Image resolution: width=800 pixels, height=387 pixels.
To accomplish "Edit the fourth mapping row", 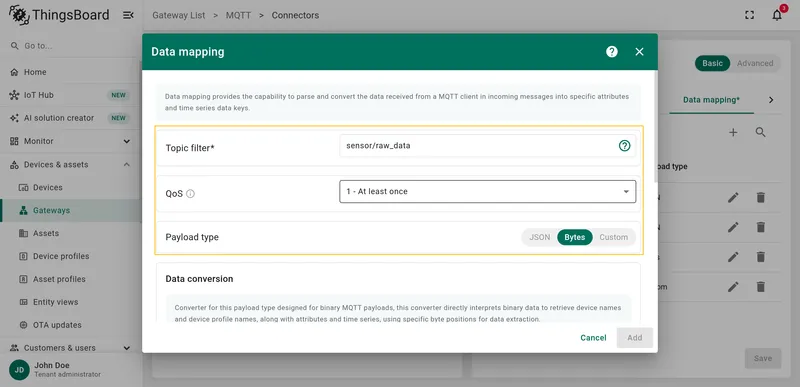I will tap(733, 287).
